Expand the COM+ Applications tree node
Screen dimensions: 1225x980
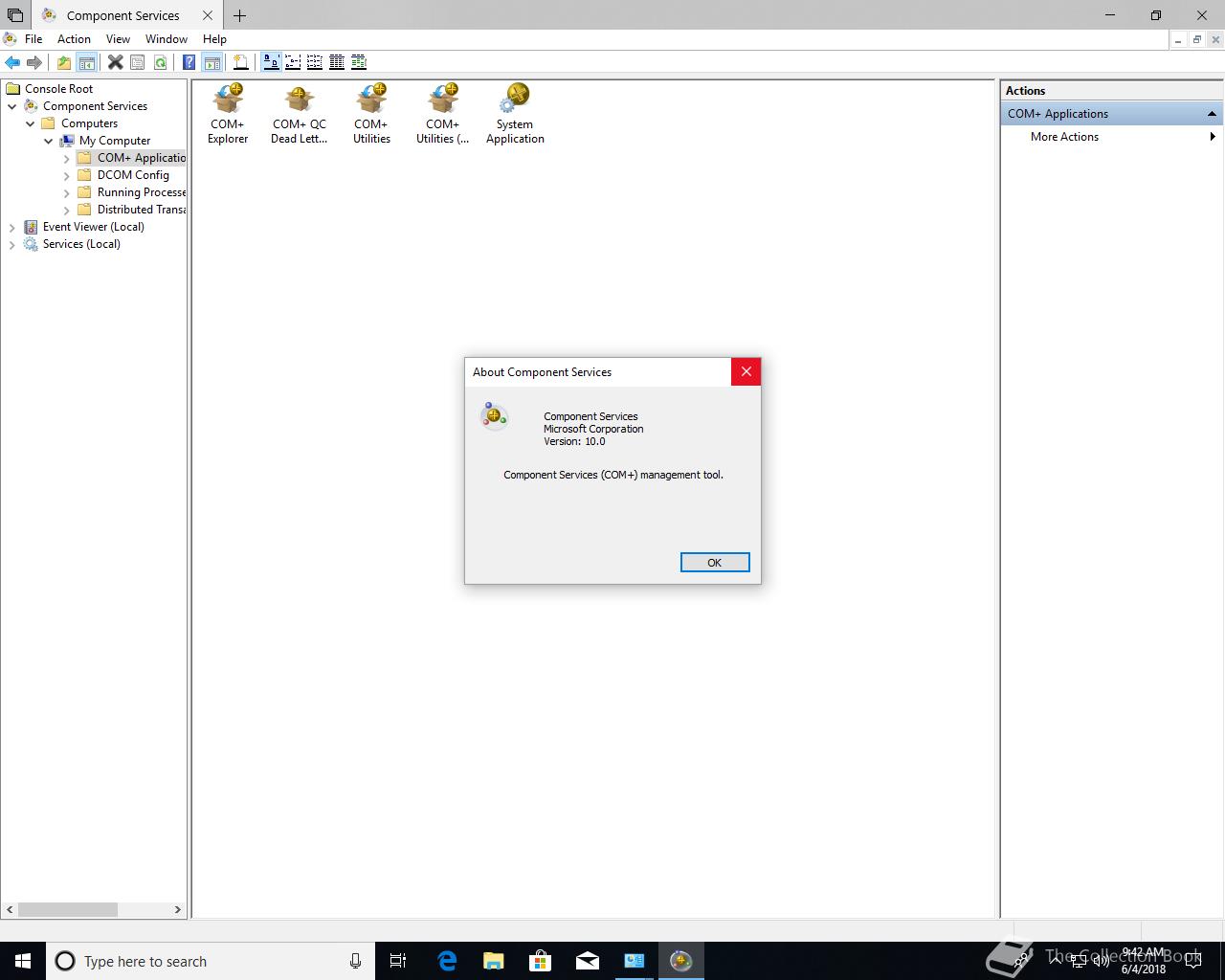[x=67, y=158]
